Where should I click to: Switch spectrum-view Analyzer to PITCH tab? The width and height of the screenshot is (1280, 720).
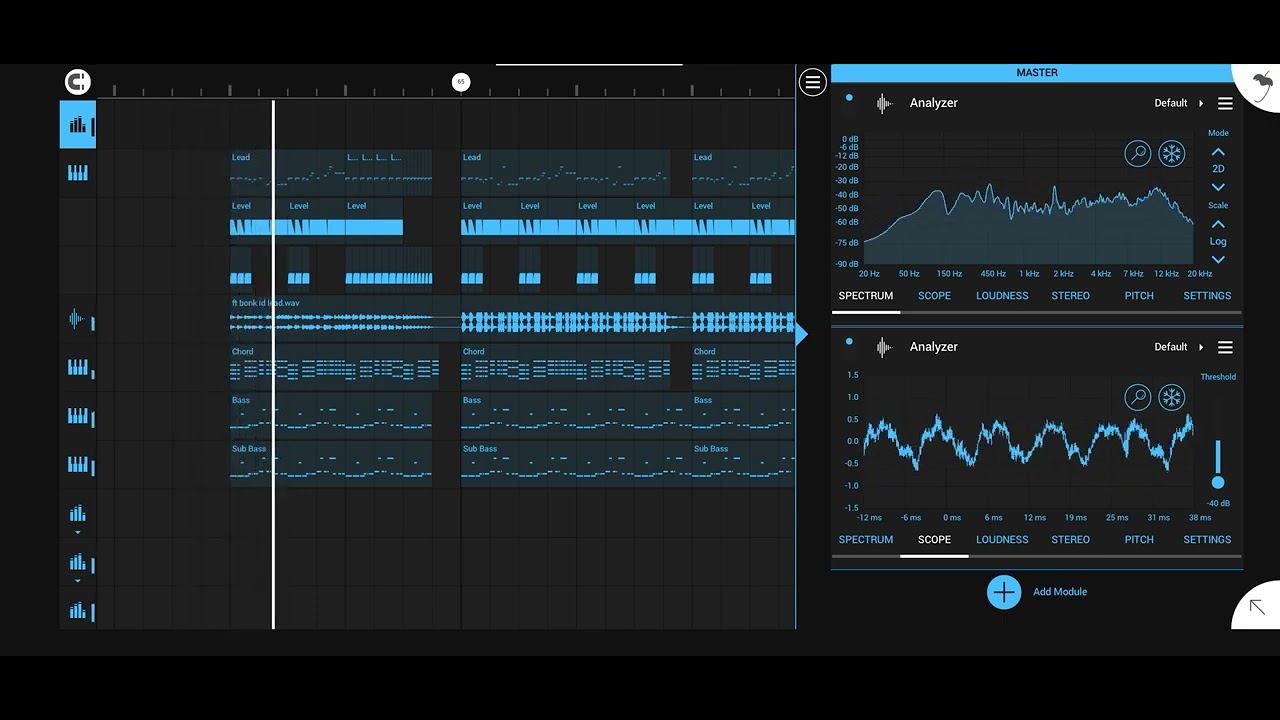[1139, 296]
